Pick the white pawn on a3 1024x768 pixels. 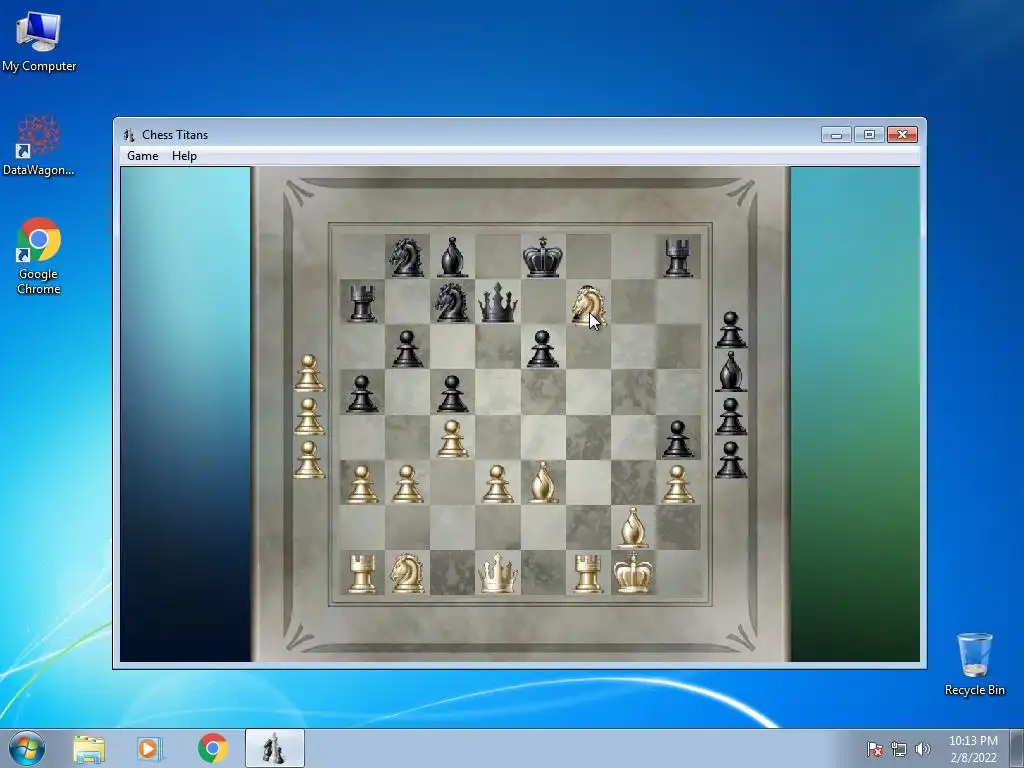point(362,484)
